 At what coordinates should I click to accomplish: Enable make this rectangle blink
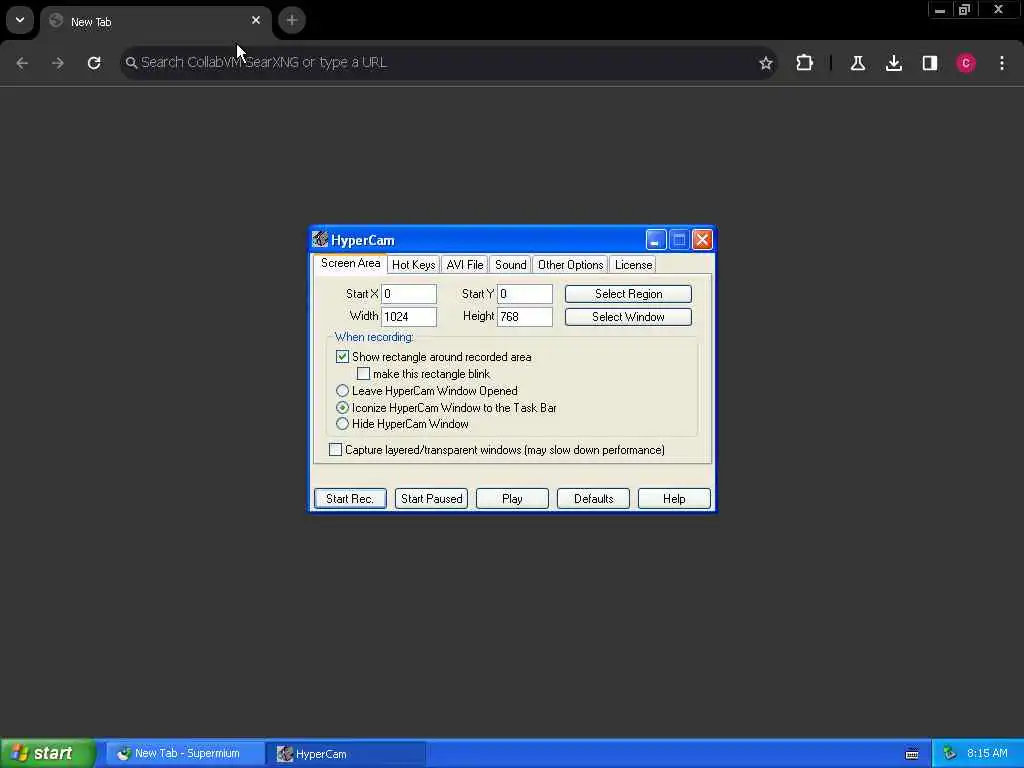(364, 374)
